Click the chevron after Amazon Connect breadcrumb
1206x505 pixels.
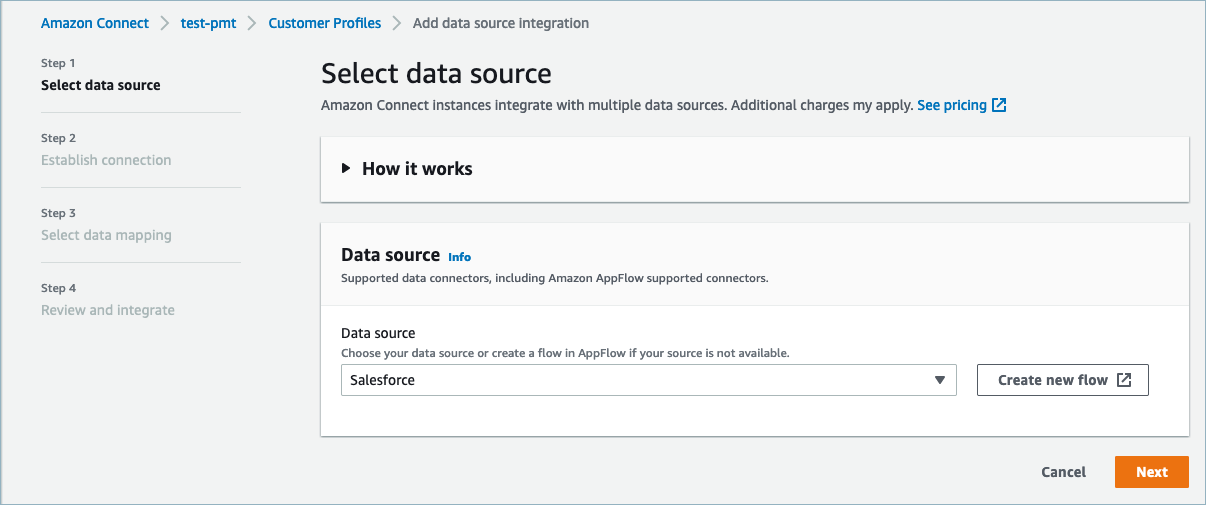(x=165, y=23)
